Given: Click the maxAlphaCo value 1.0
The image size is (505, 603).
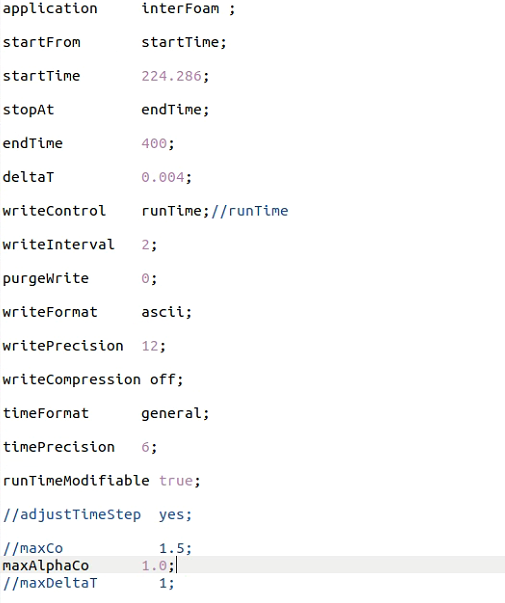Looking at the screenshot, I should (154, 565).
